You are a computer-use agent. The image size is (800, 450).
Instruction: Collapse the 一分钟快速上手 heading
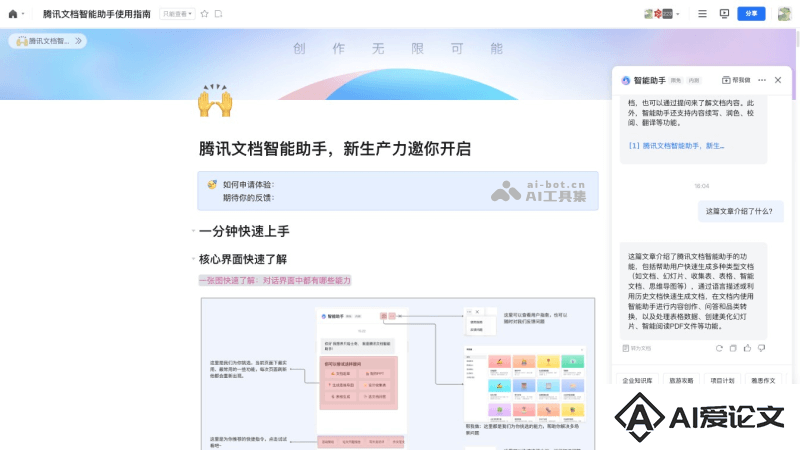[x=193, y=231]
